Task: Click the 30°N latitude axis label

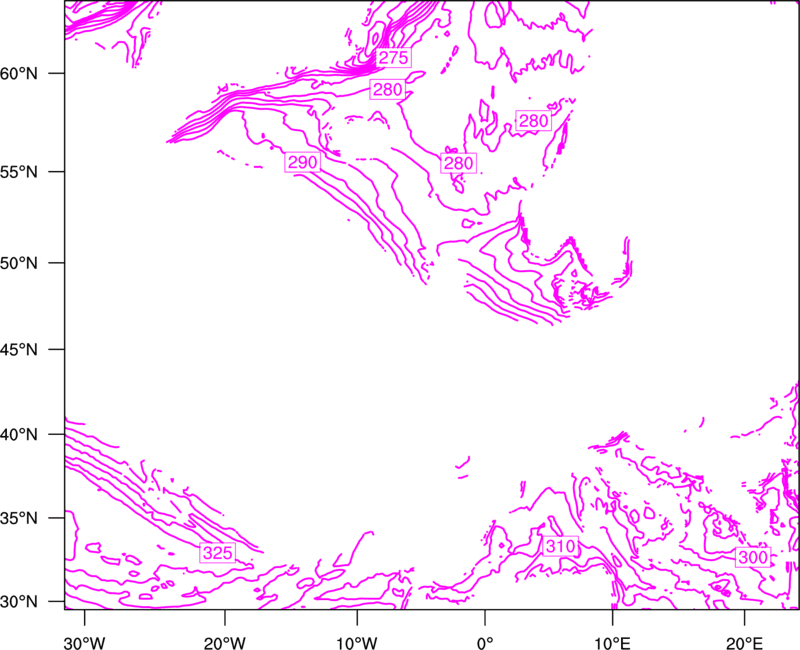Action: tap(19, 602)
